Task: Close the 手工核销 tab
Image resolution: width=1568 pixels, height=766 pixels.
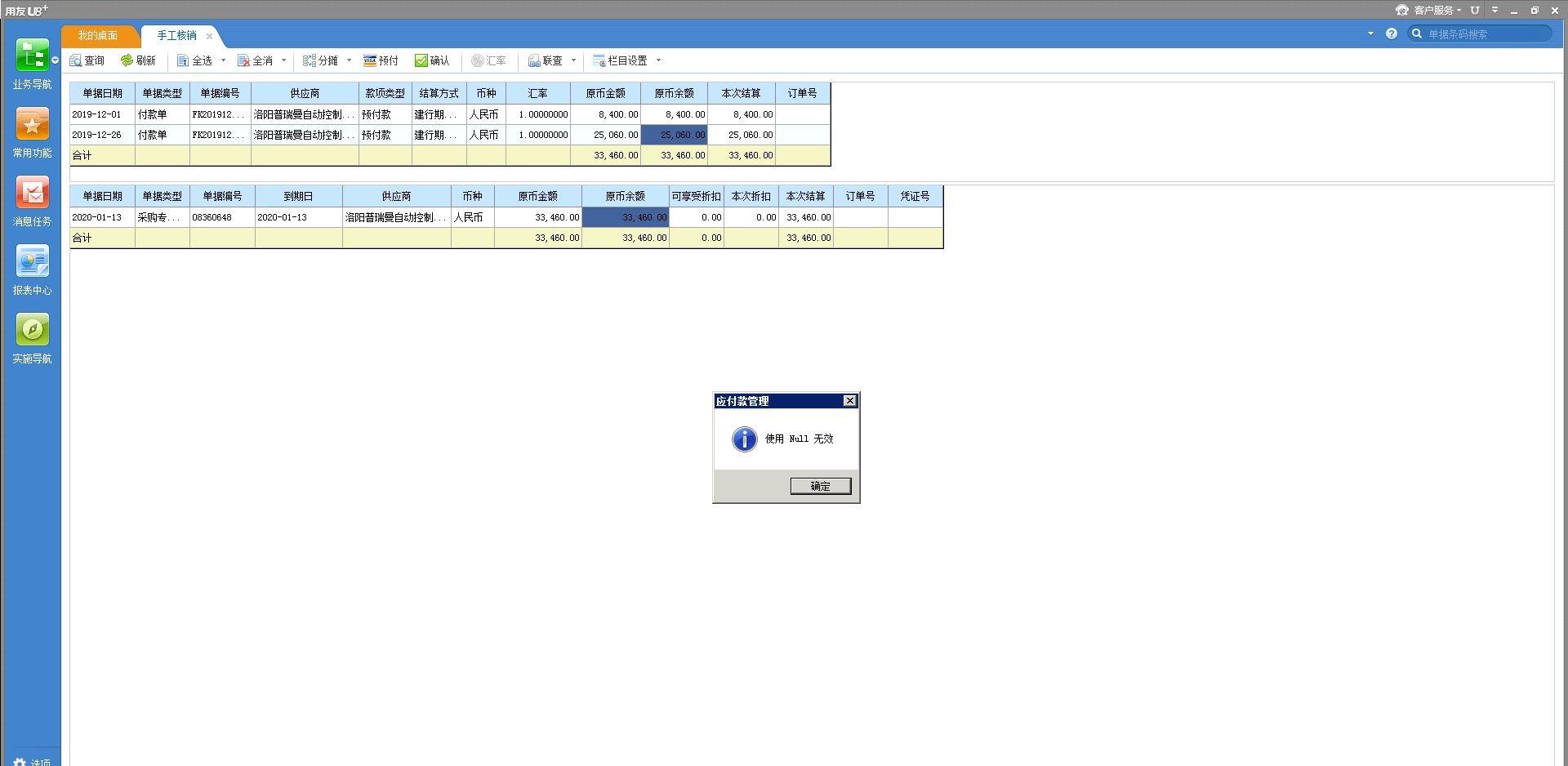Action: 209,36
